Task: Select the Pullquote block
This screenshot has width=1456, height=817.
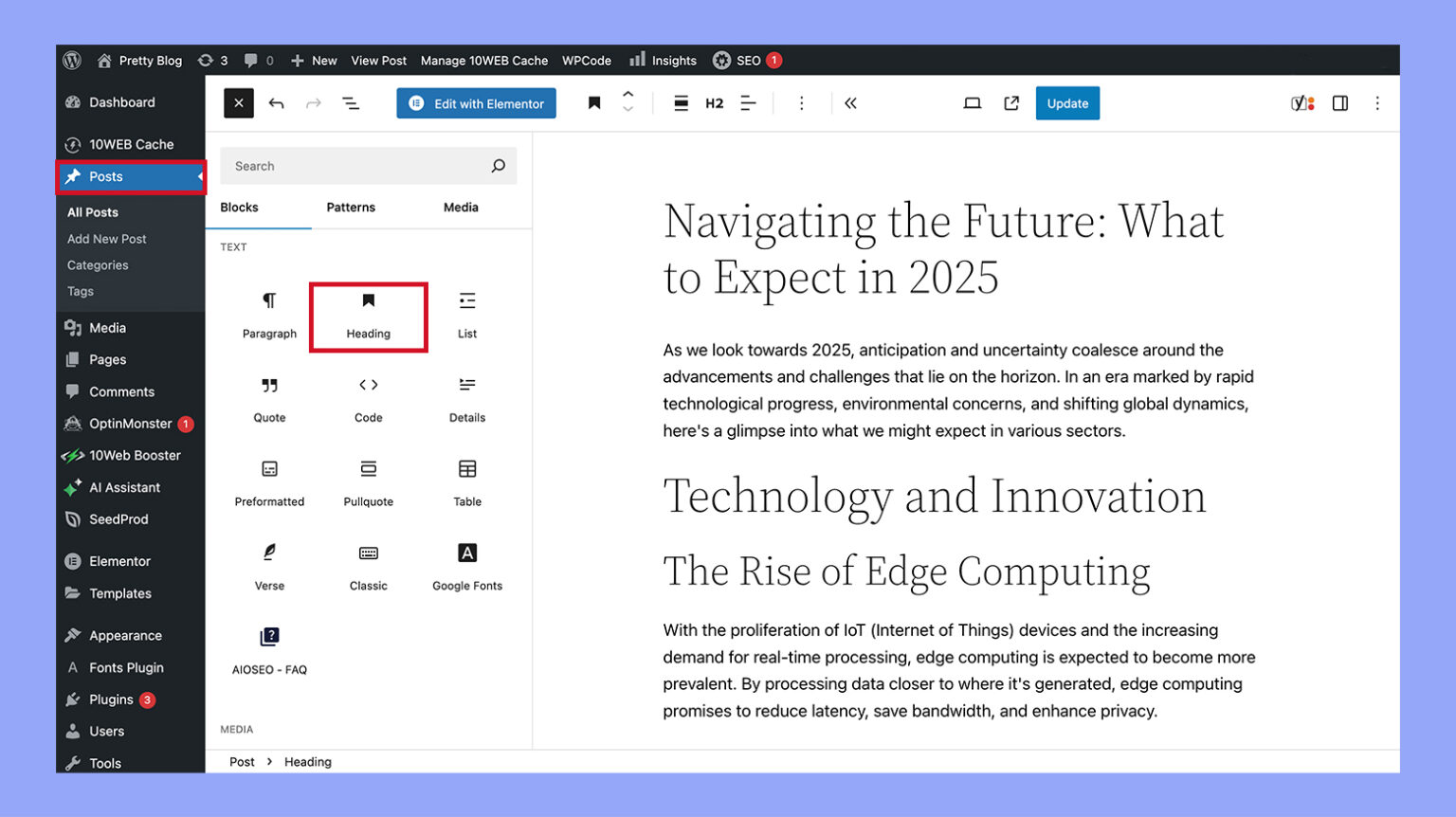Action: [368, 481]
